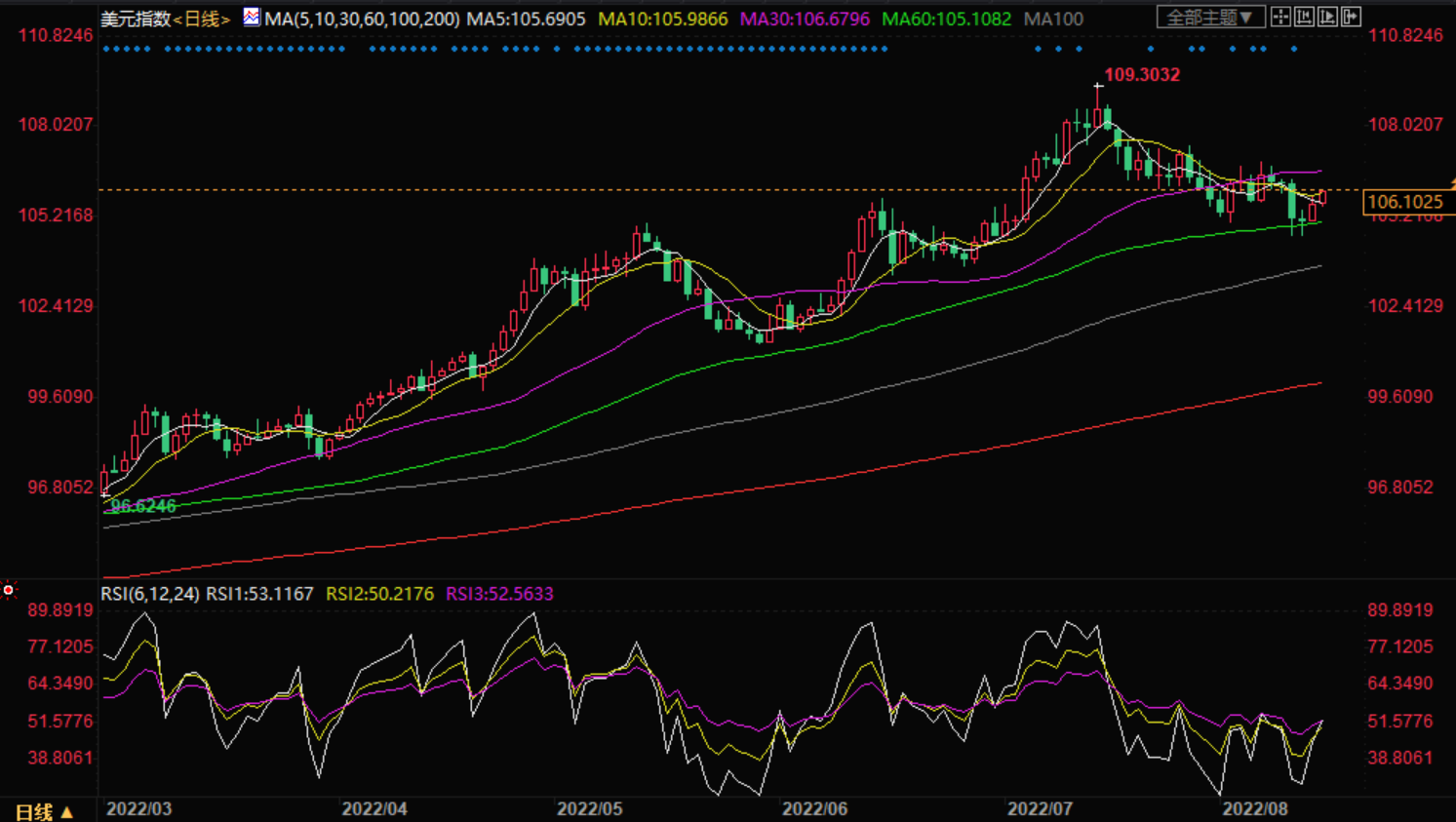1456x822 pixels.
Task: Click the play-forward range icon in the toolbar
Action: [1327, 18]
